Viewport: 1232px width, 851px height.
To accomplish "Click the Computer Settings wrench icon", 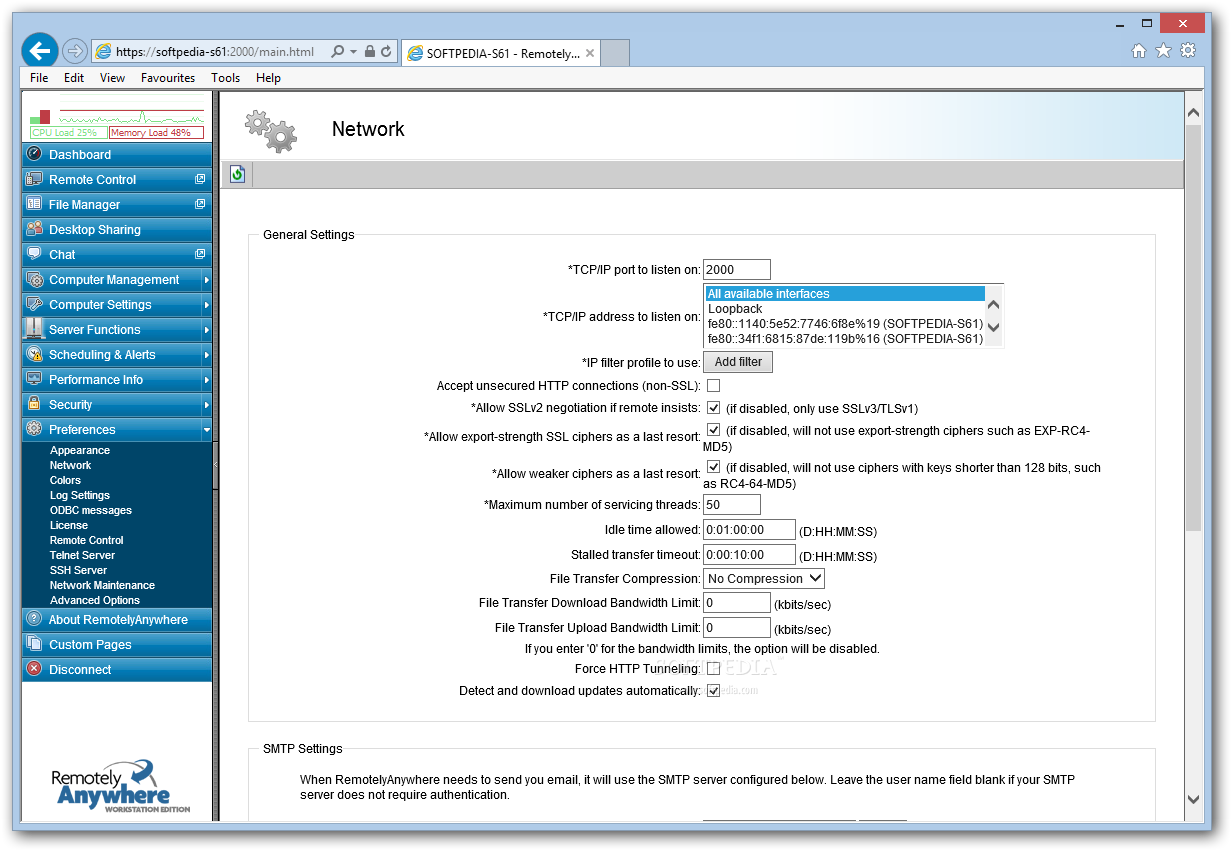I will pos(35,304).
